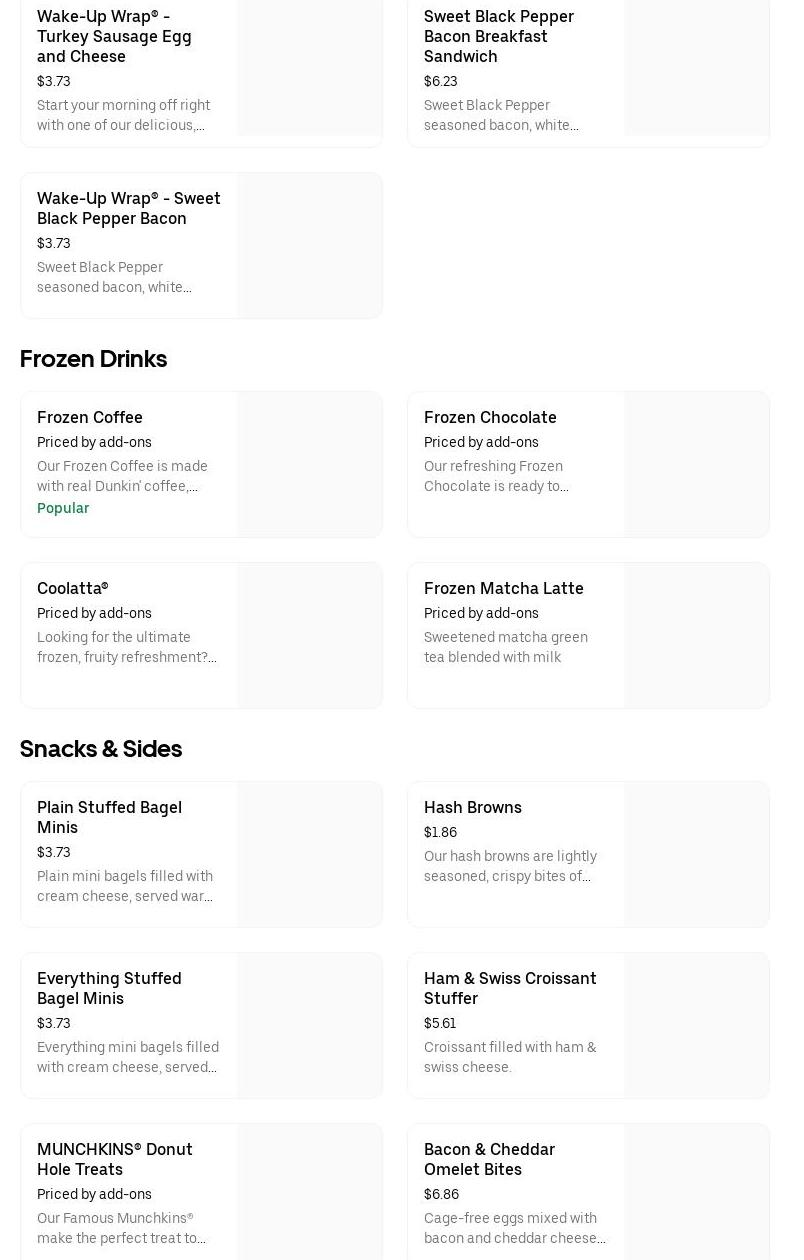Click the Frozen Coffee image placeholder
804x1260 pixels.
(x=310, y=464)
